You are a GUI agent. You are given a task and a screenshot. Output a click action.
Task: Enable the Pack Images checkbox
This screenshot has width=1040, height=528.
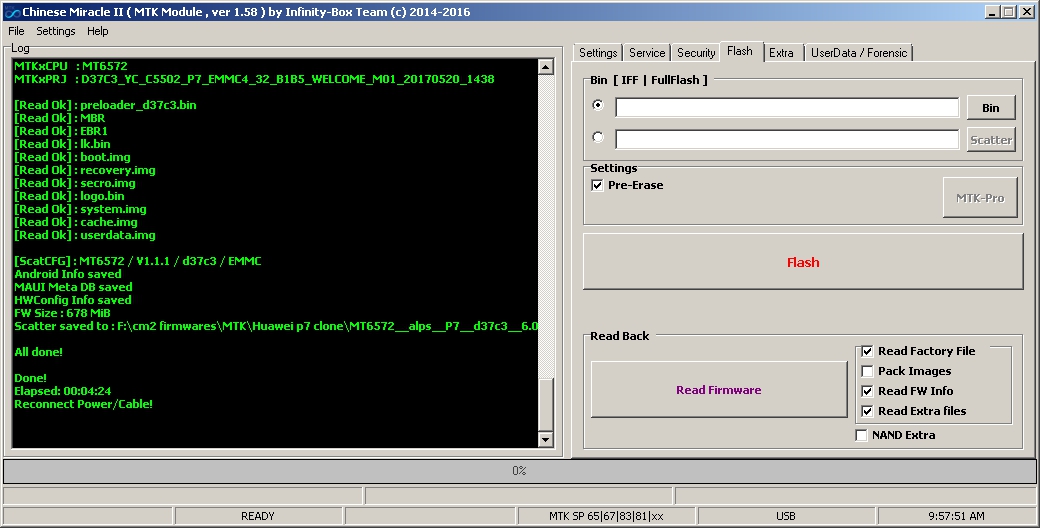point(867,371)
